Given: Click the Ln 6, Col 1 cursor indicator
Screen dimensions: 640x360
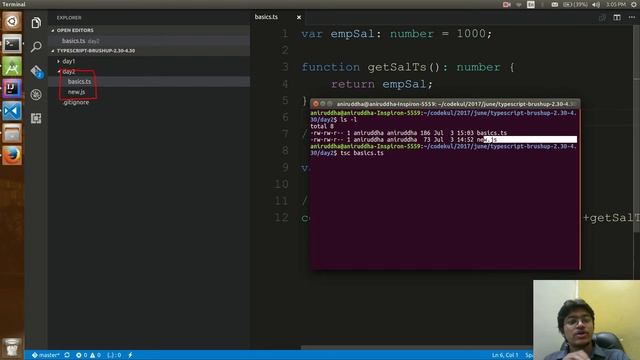Looking at the screenshot, I should click(505, 355).
